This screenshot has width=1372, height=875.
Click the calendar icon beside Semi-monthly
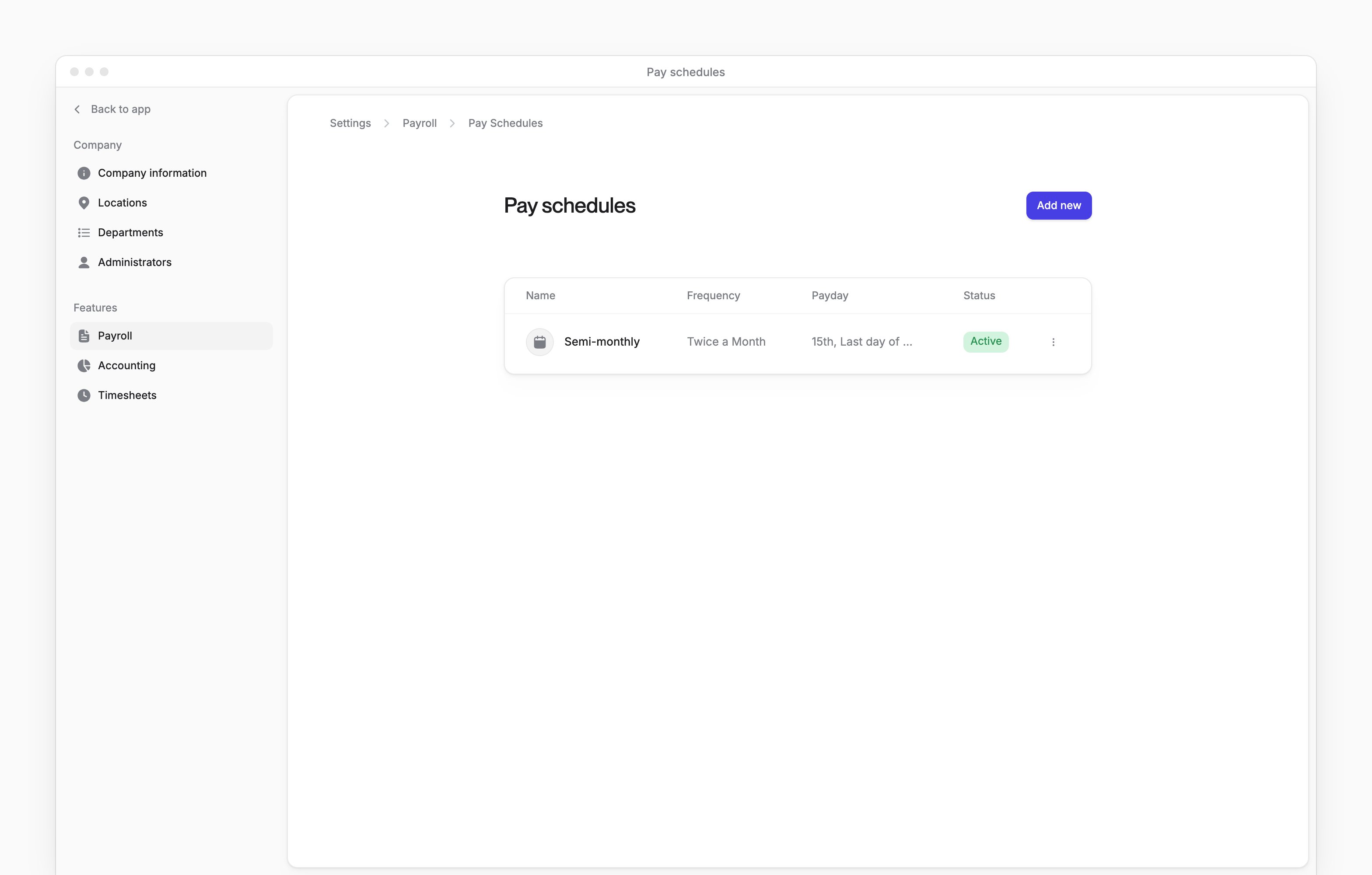coord(539,342)
